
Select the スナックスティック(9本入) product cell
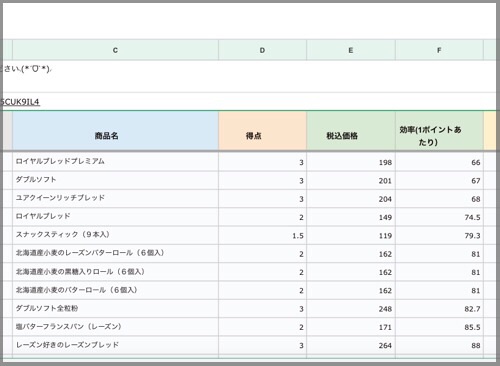(115, 235)
